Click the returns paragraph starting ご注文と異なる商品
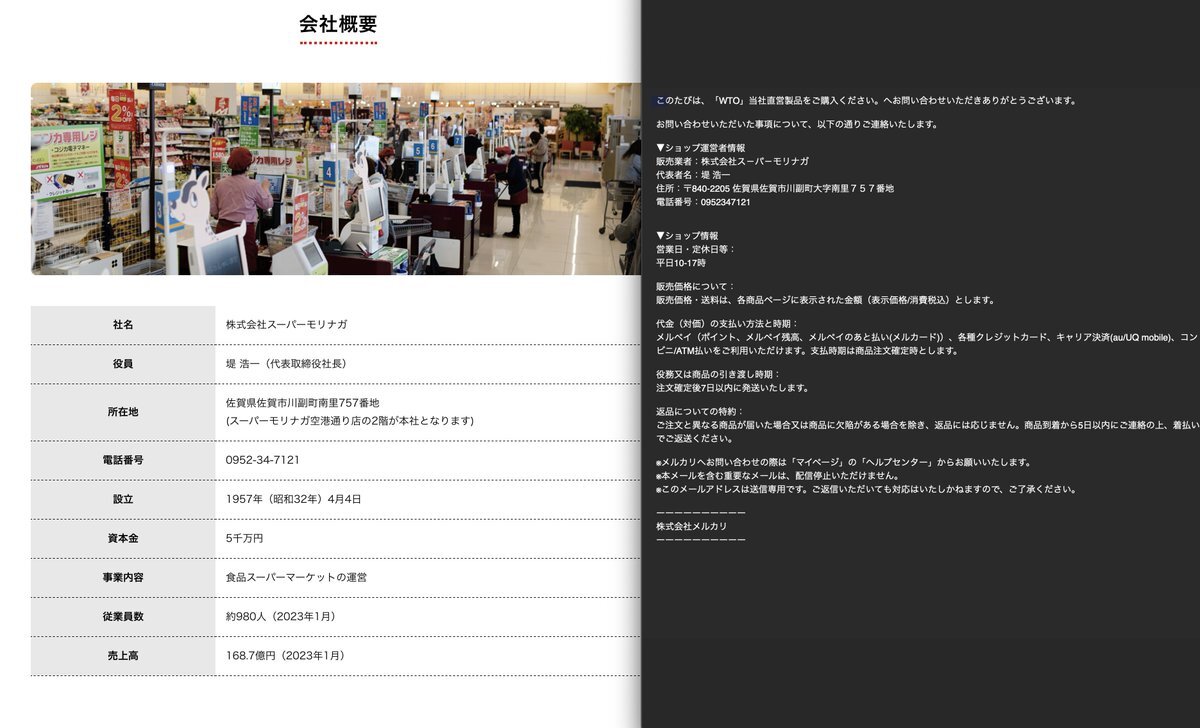 [x=927, y=432]
